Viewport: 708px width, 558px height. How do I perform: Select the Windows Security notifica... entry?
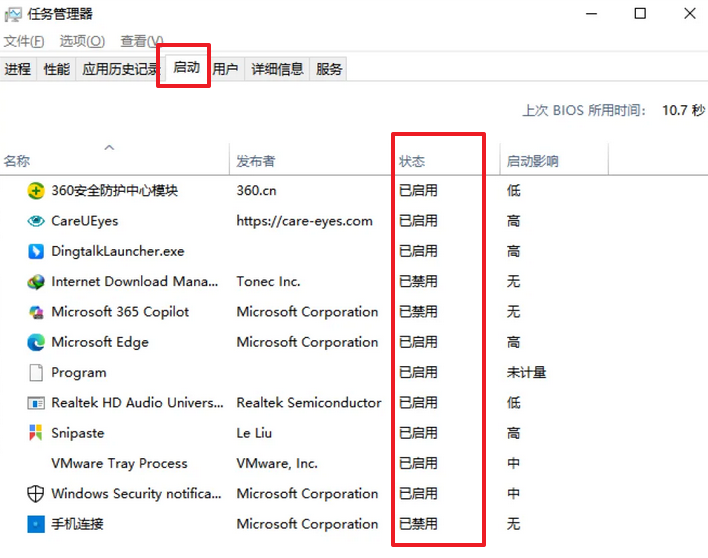point(136,493)
